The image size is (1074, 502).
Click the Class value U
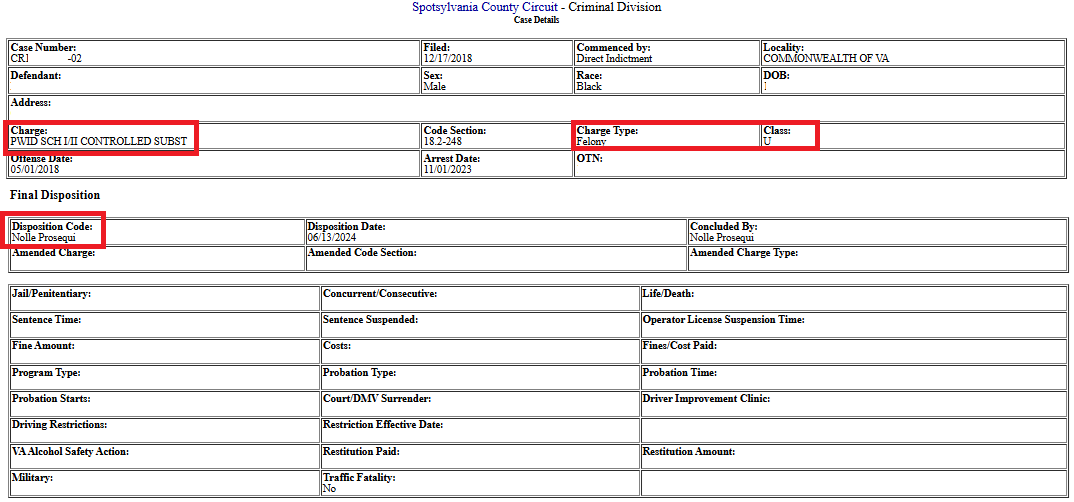coord(766,142)
